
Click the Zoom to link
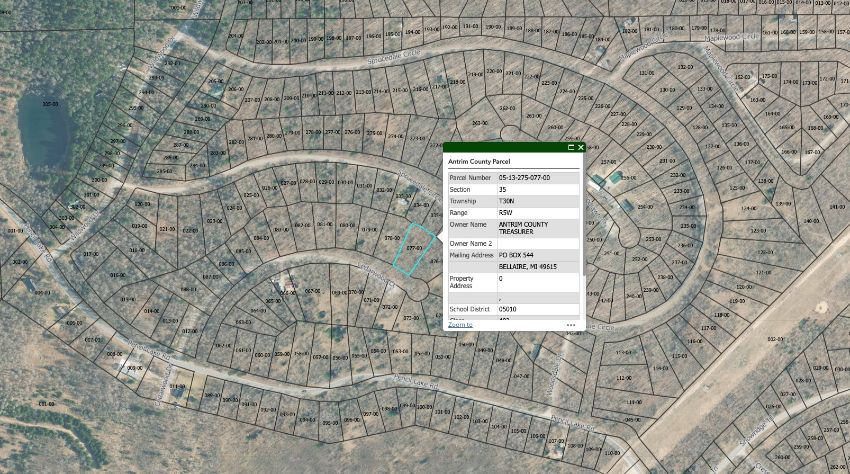[x=460, y=325]
